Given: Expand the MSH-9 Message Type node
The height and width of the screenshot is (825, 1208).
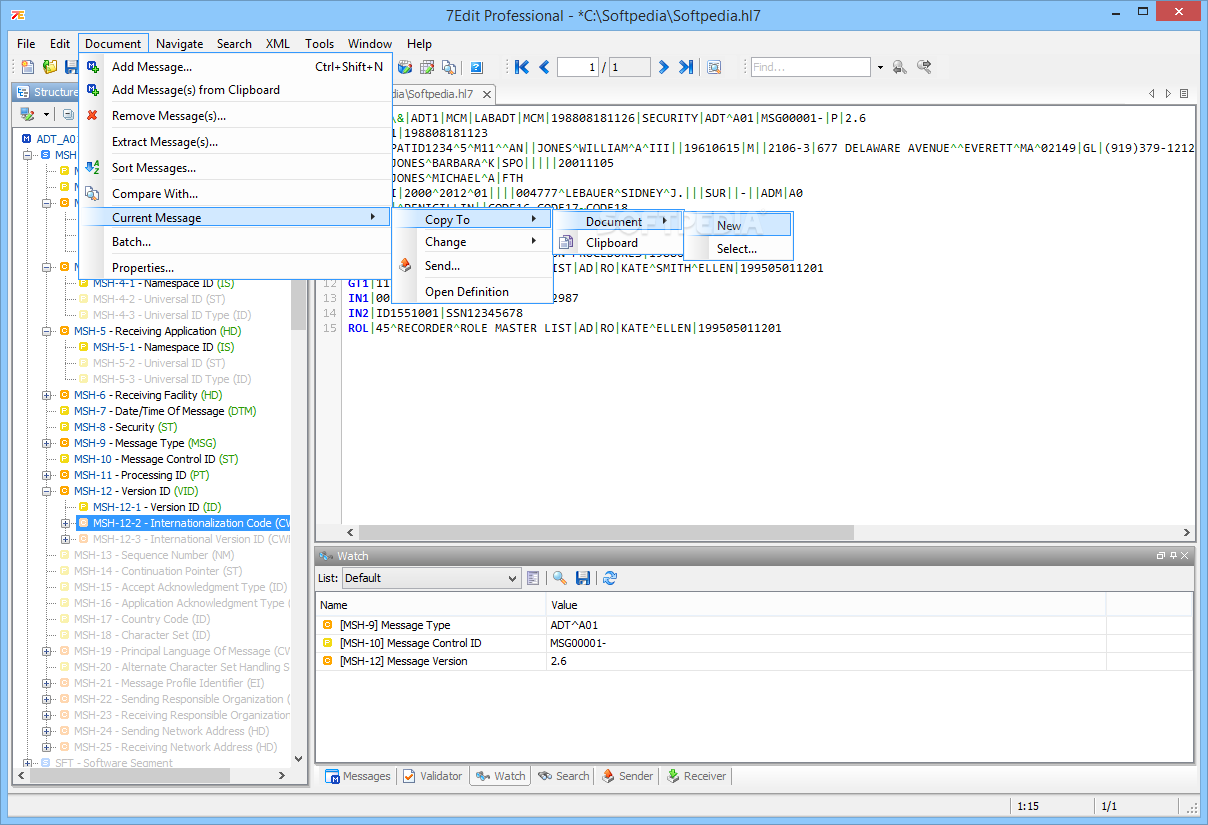Looking at the screenshot, I should click(47, 443).
